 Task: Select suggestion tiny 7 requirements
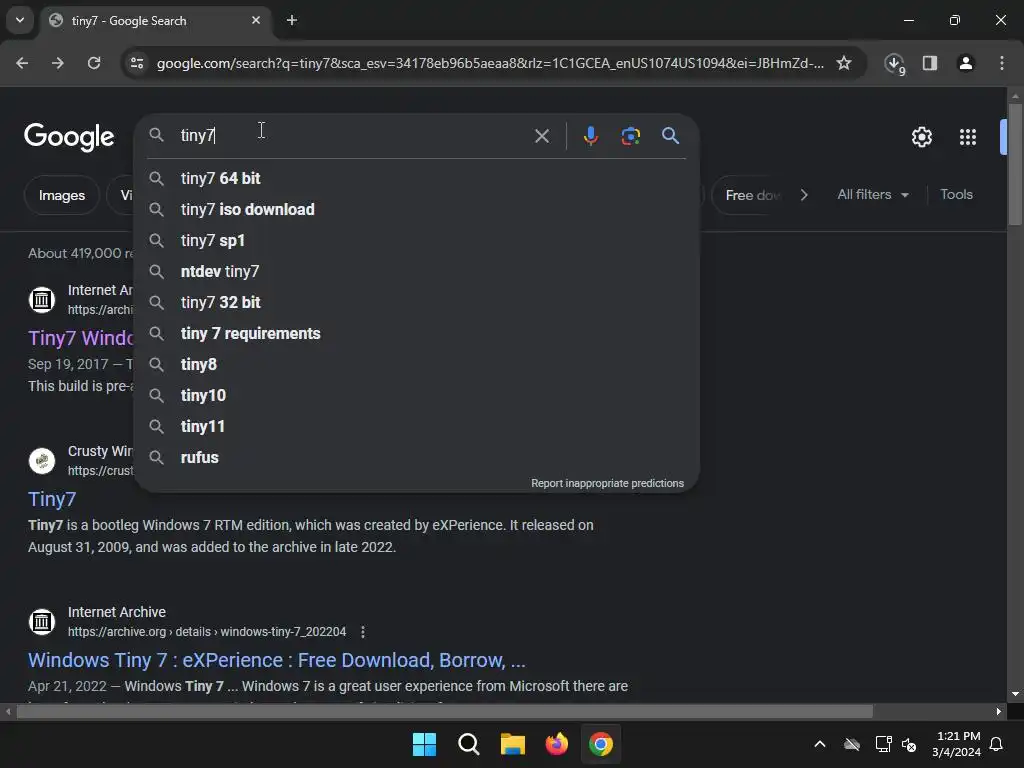(x=417, y=334)
